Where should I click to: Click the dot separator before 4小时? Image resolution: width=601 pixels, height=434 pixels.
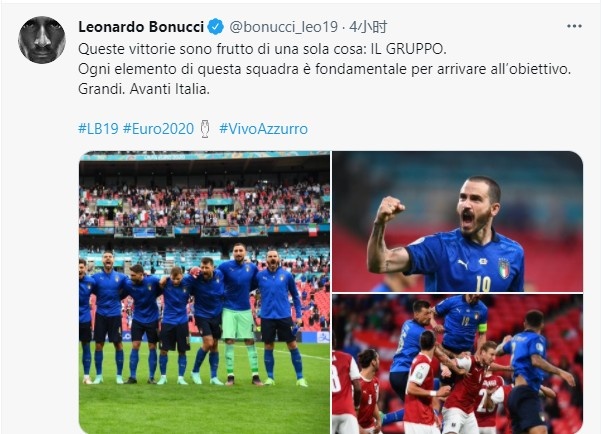pos(343,27)
